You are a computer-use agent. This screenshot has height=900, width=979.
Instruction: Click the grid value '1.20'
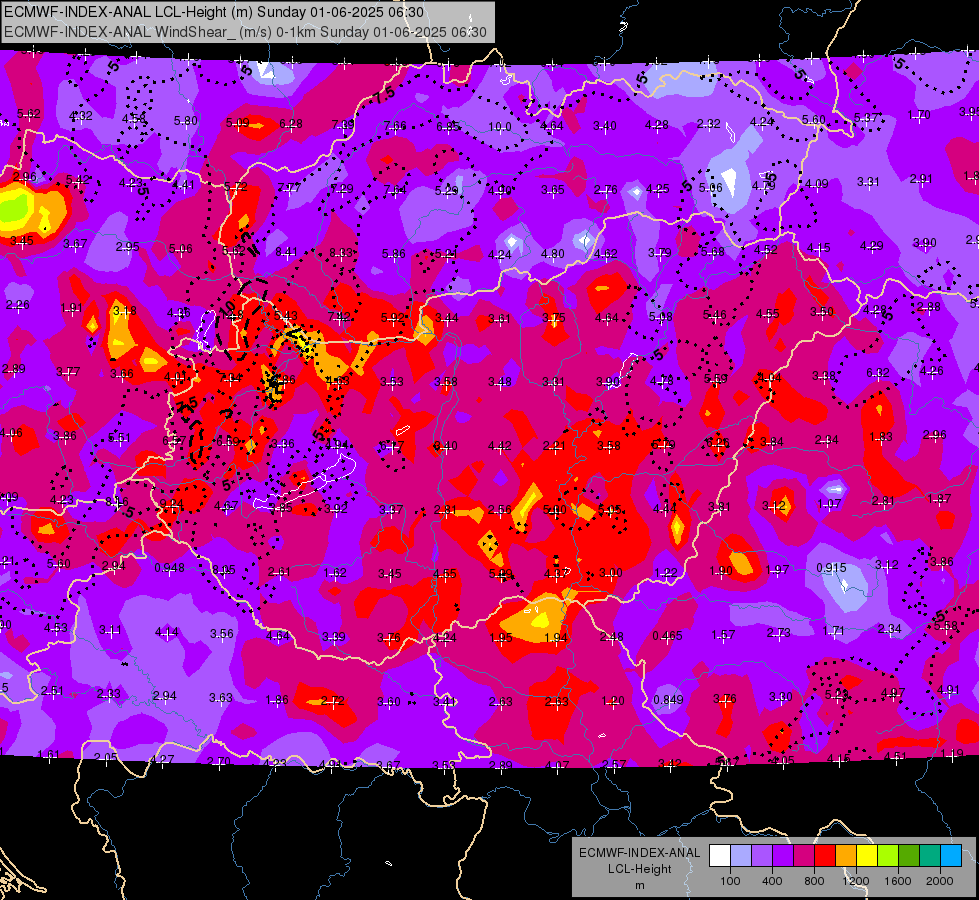click(x=612, y=701)
